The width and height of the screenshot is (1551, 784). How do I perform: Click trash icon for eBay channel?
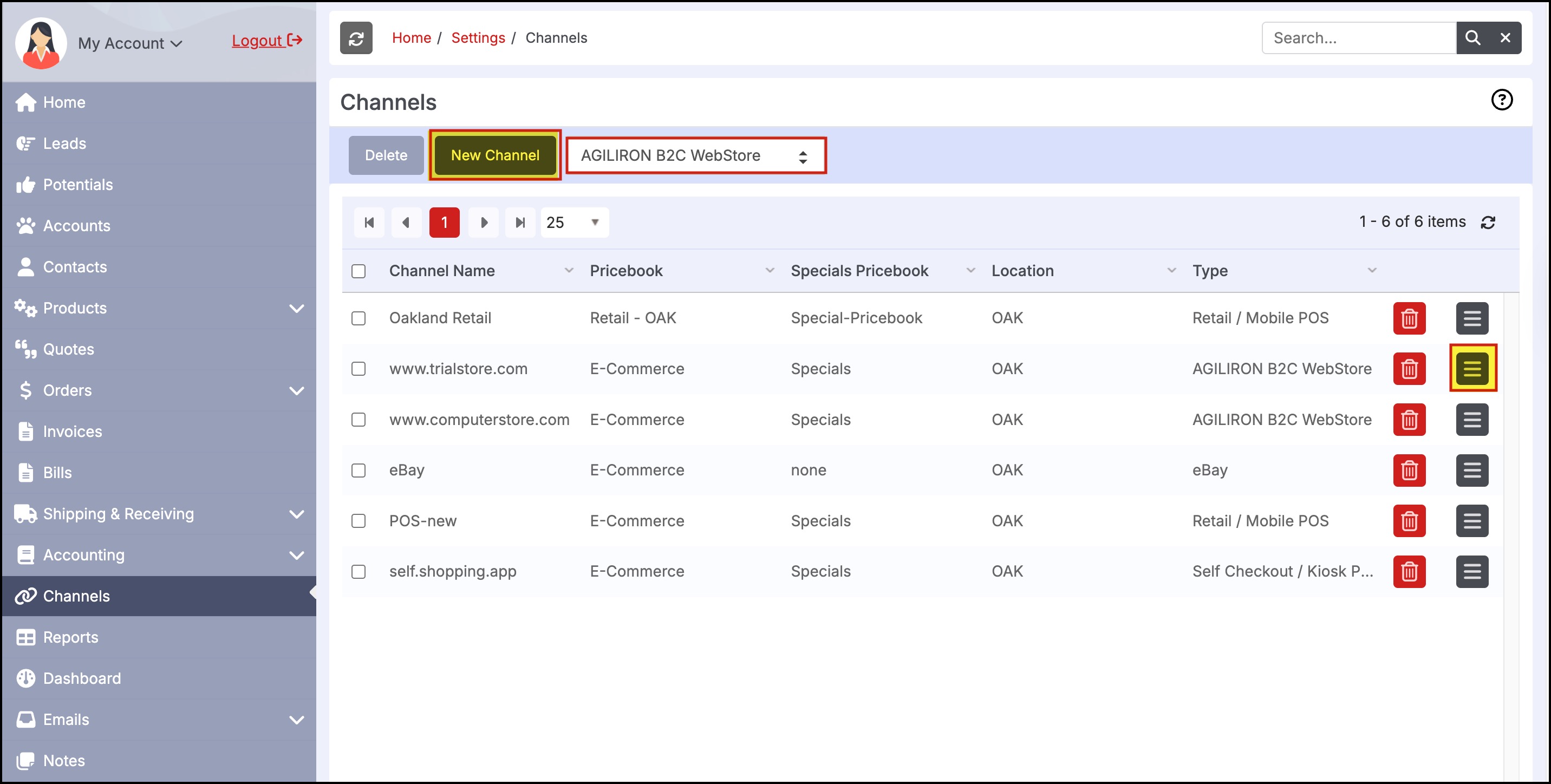(x=1409, y=469)
